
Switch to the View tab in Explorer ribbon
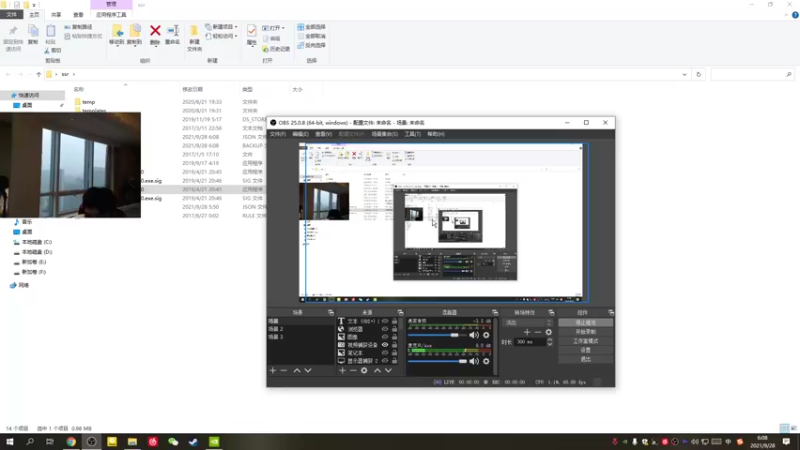coord(78,15)
